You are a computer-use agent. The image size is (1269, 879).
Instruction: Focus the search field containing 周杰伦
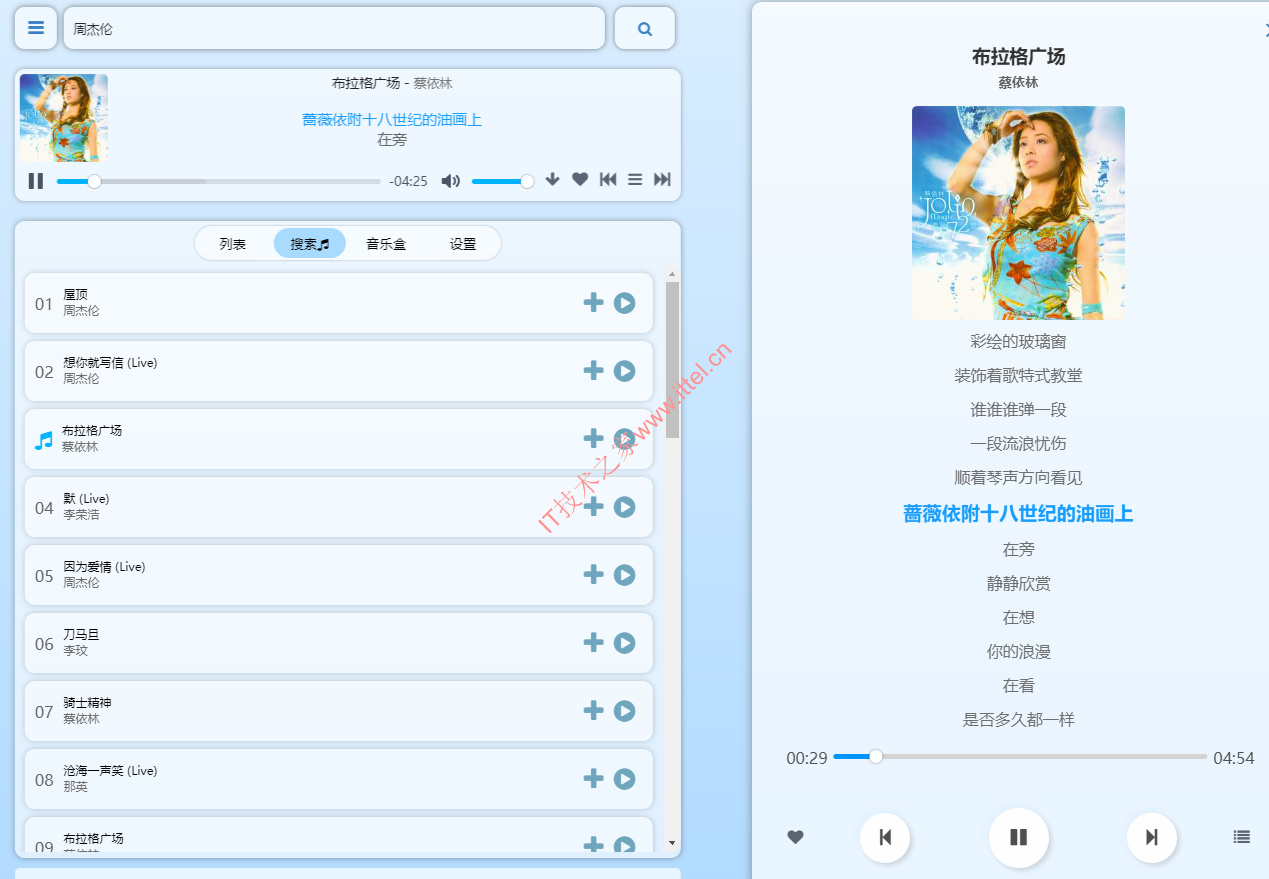(334, 28)
